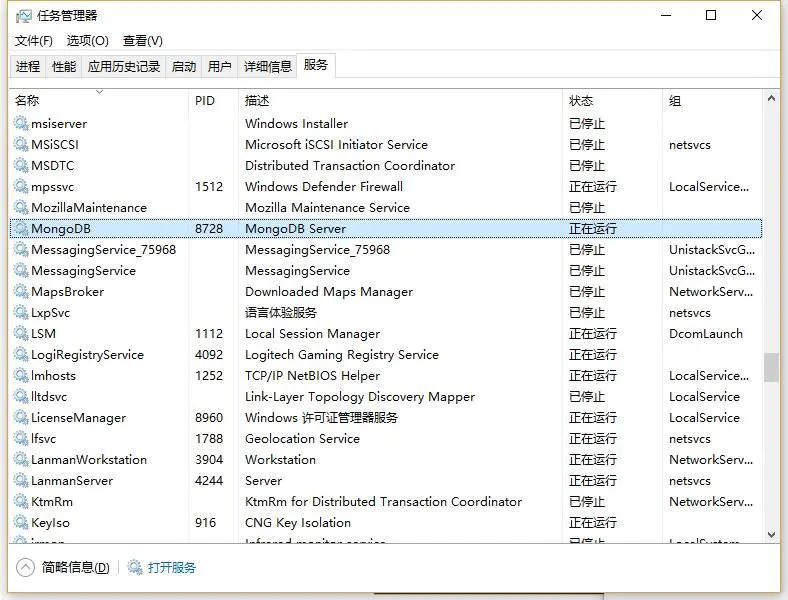
Task: Sort services by the 描述 column header
Action: [x=401, y=101]
